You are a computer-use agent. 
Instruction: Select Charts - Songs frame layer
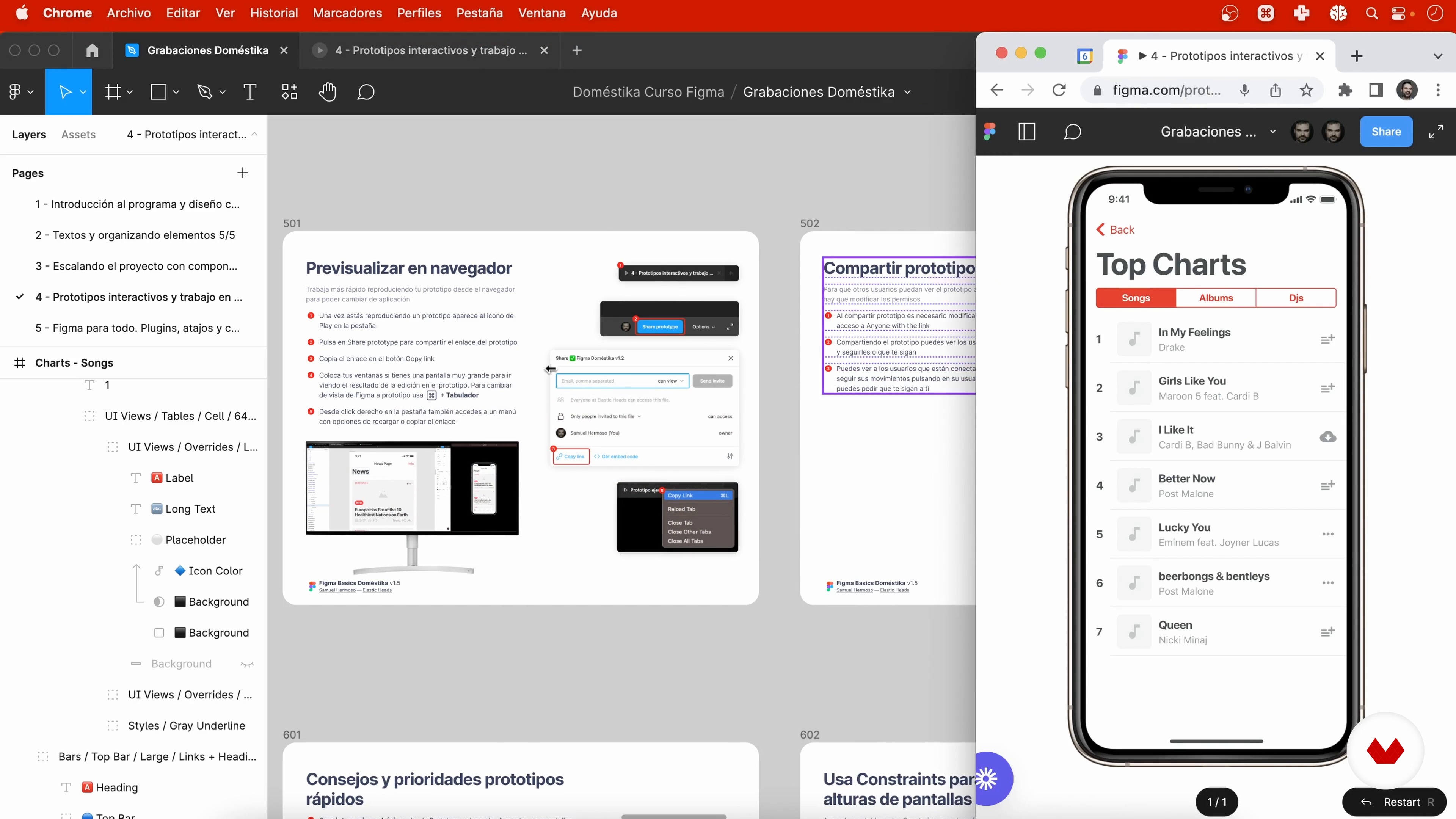pos(74,363)
